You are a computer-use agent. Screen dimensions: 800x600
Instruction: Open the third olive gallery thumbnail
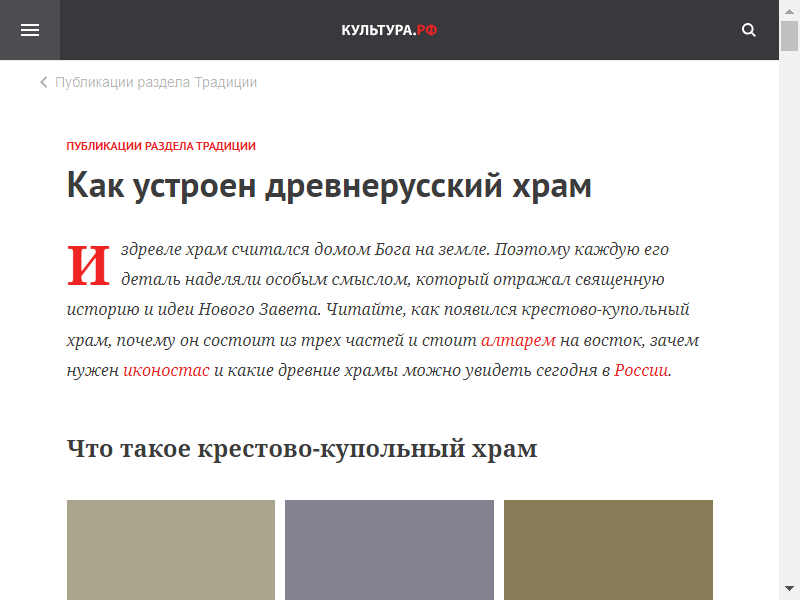coord(608,550)
